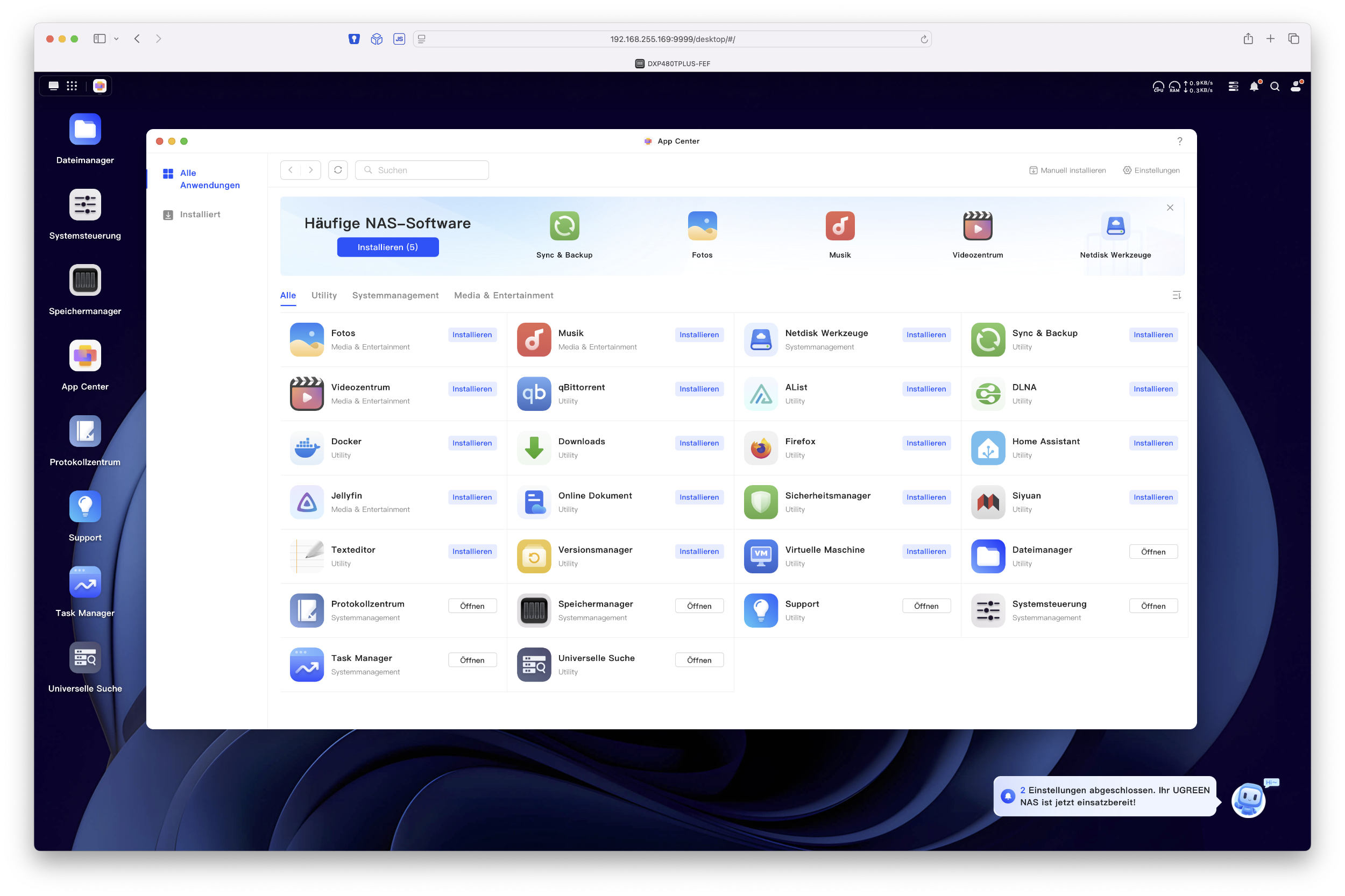The height and width of the screenshot is (896, 1345).
Task: Click the help question mark icon
Action: (x=1179, y=141)
